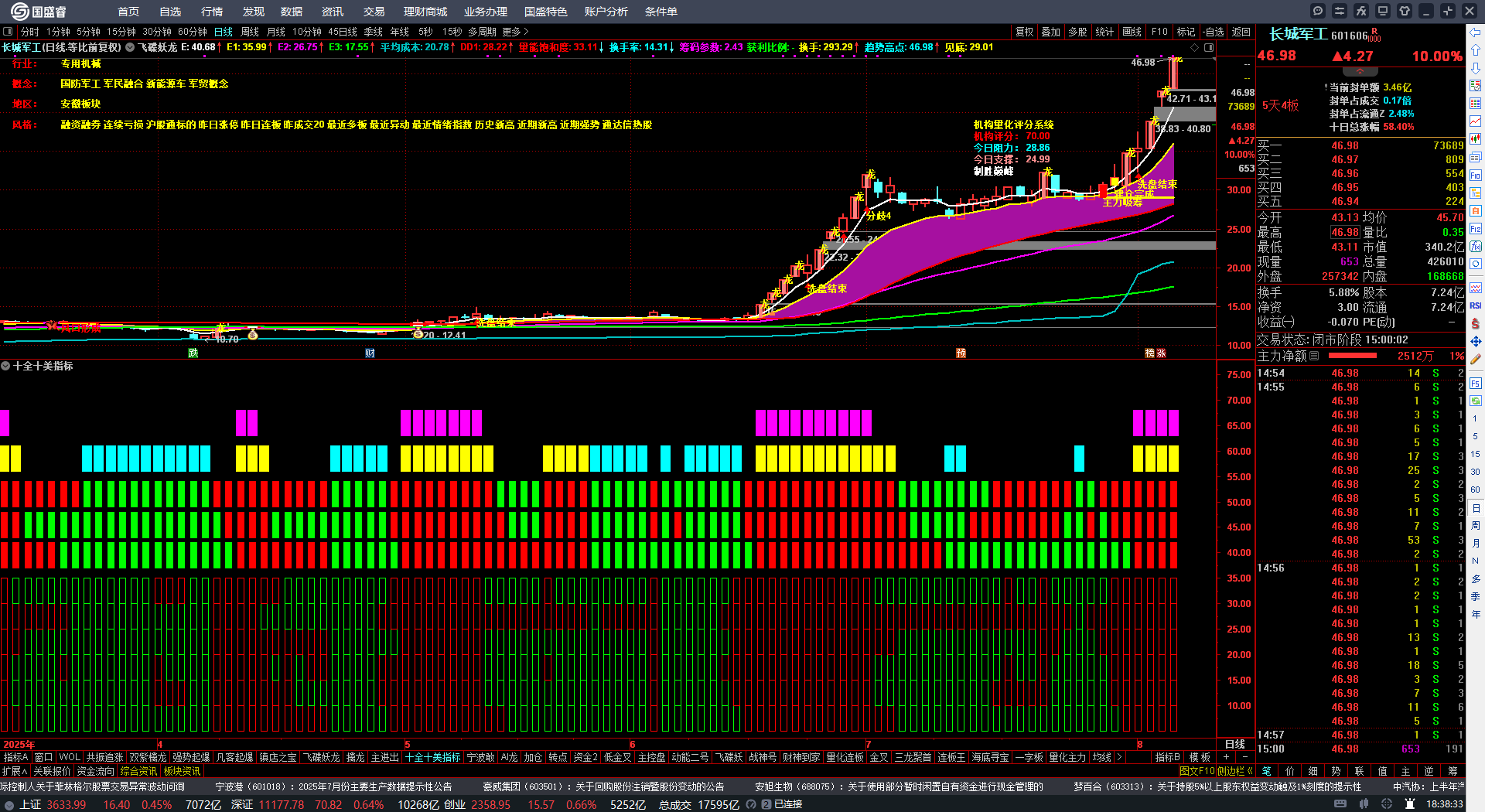Click the blue up arrow in sidebar

(x=1476, y=50)
